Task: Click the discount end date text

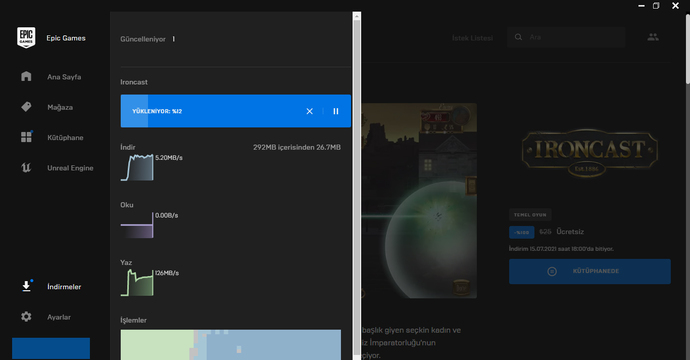Action: [561, 249]
